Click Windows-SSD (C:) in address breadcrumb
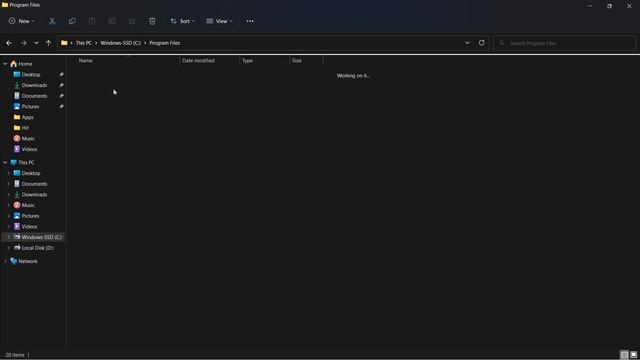640x360 pixels. (120, 43)
